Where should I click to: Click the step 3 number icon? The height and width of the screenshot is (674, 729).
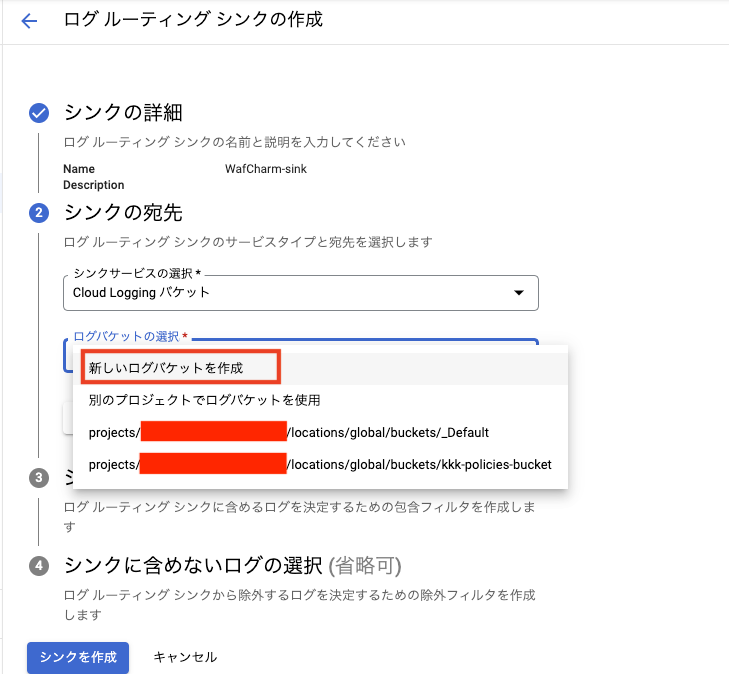tap(39, 477)
